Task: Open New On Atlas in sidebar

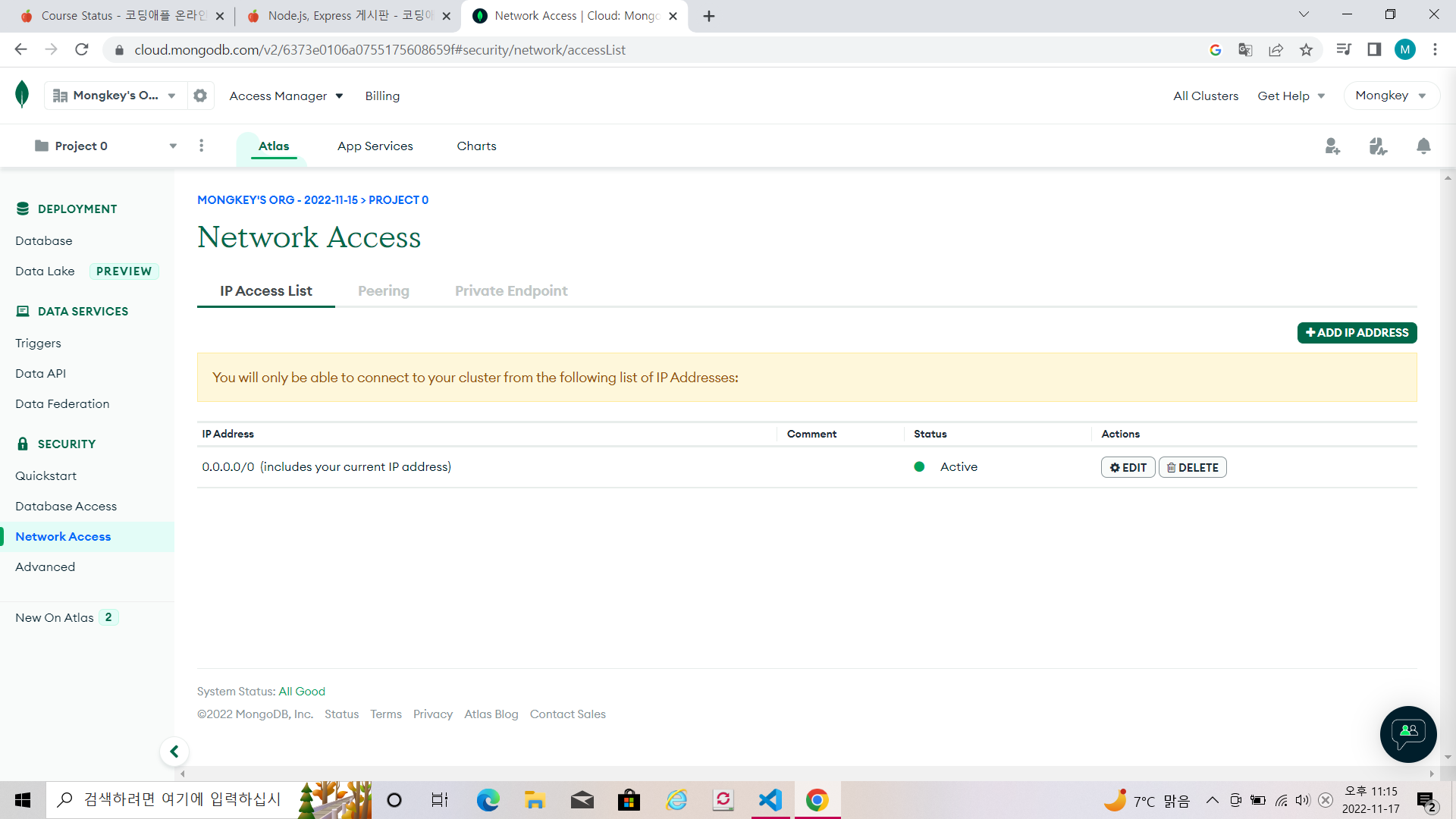Action: (55, 618)
